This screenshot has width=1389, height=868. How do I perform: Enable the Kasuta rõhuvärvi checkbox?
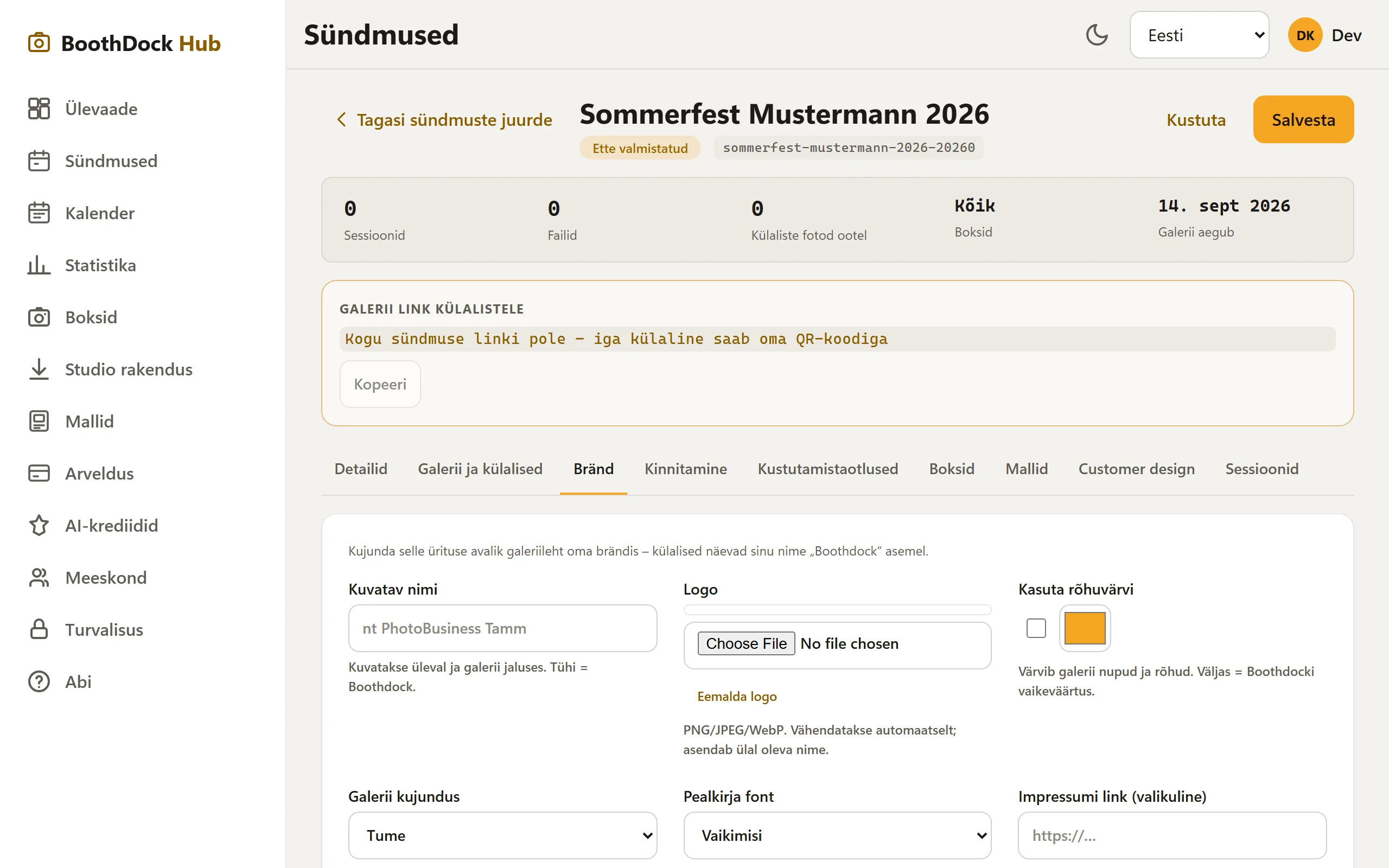tap(1036, 628)
